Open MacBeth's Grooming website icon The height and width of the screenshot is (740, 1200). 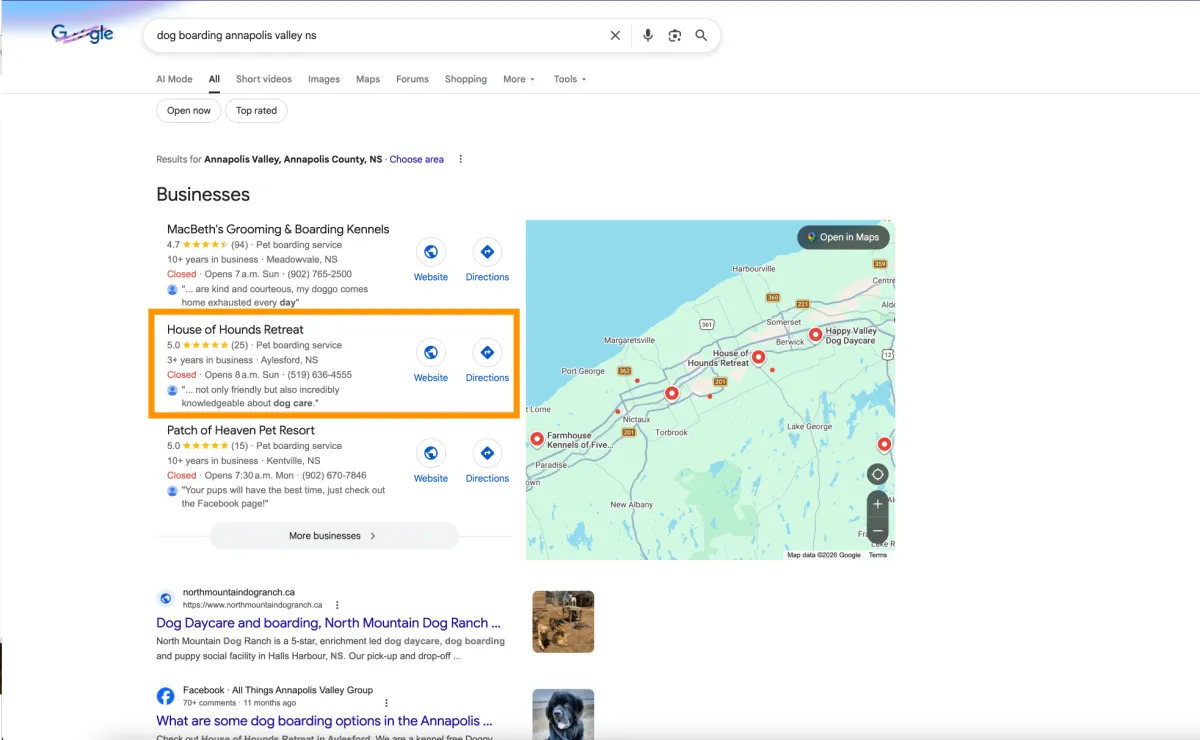coord(431,252)
